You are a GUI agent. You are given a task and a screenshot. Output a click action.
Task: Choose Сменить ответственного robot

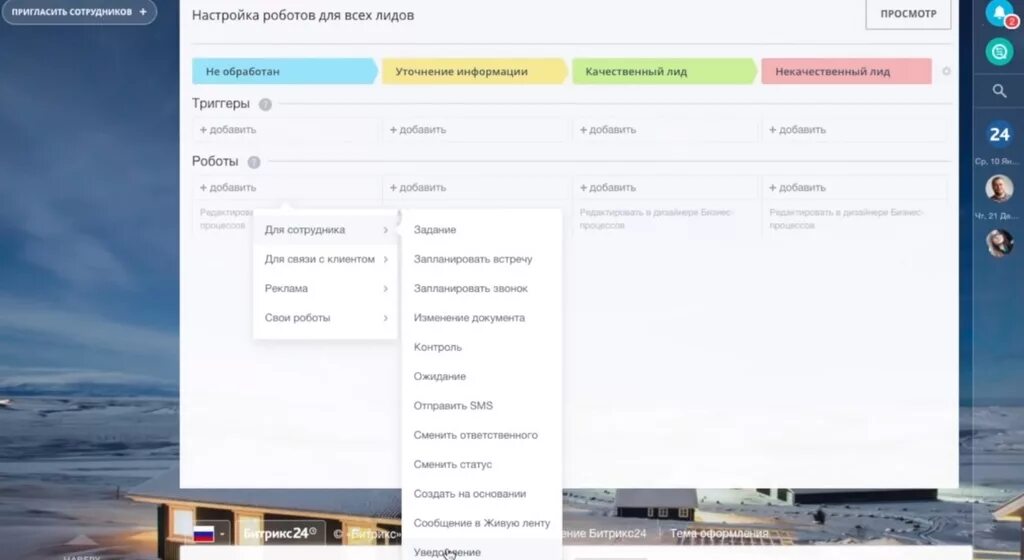tap(482, 435)
